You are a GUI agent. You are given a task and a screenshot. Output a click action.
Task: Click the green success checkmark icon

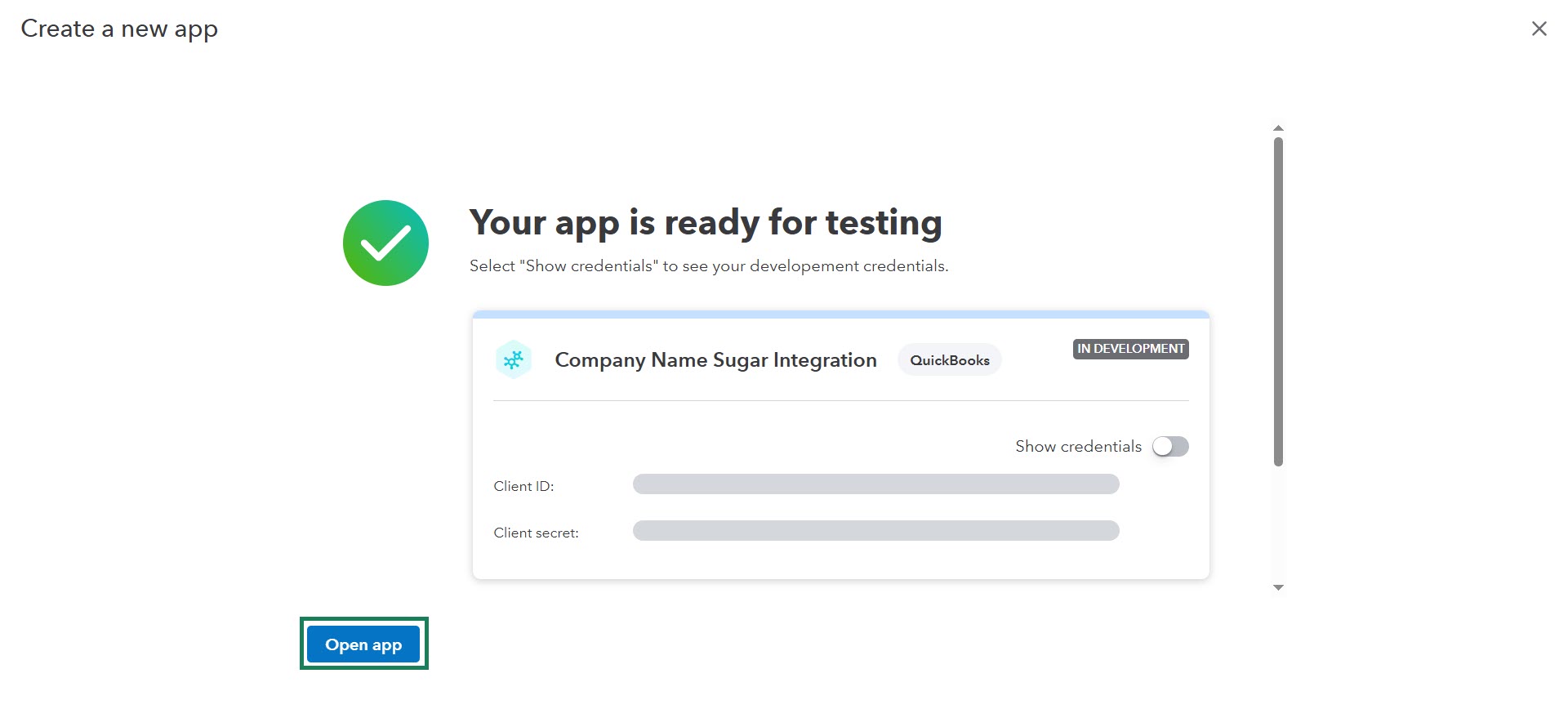tap(385, 243)
